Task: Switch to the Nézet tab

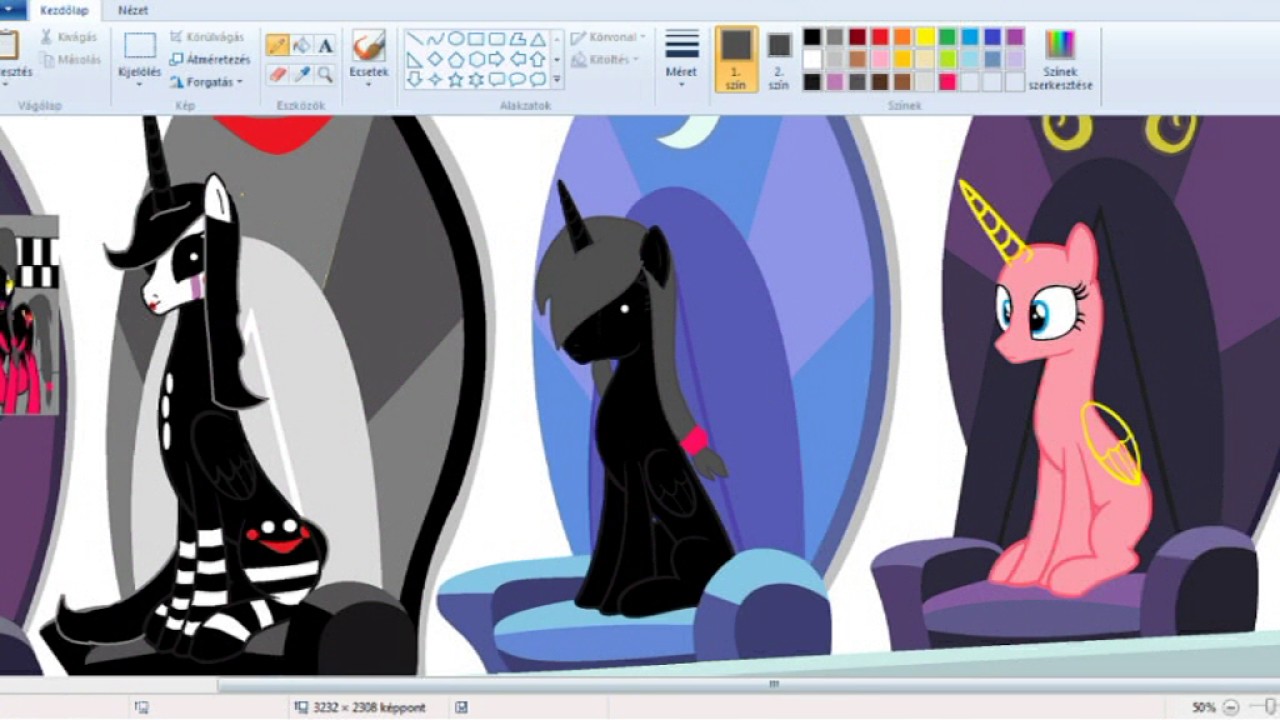Action: coord(133,11)
